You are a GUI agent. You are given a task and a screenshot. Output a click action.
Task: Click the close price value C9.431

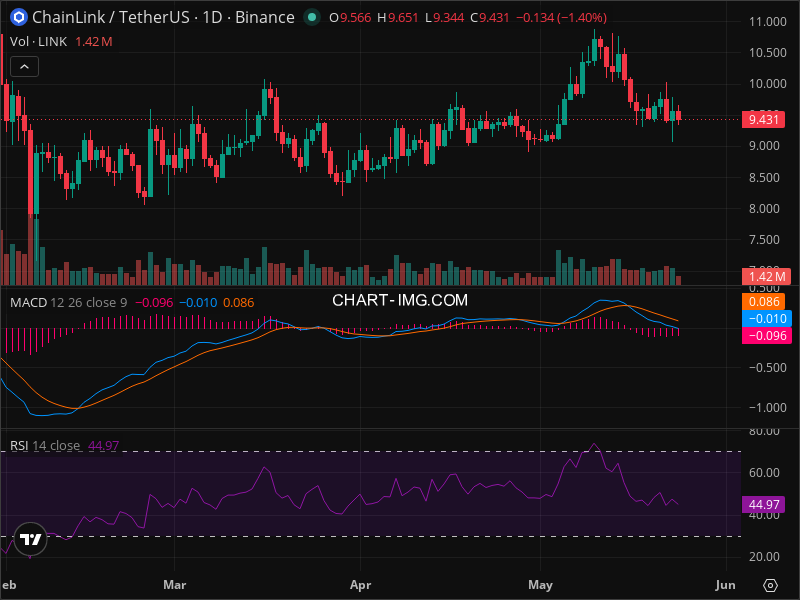pyautogui.click(x=490, y=18)
